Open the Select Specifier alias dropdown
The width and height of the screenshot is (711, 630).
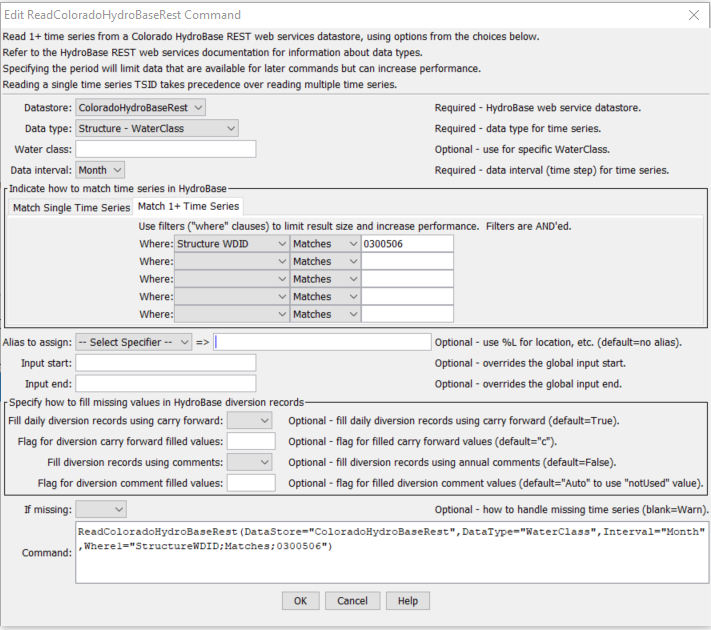tap(133, 342)
